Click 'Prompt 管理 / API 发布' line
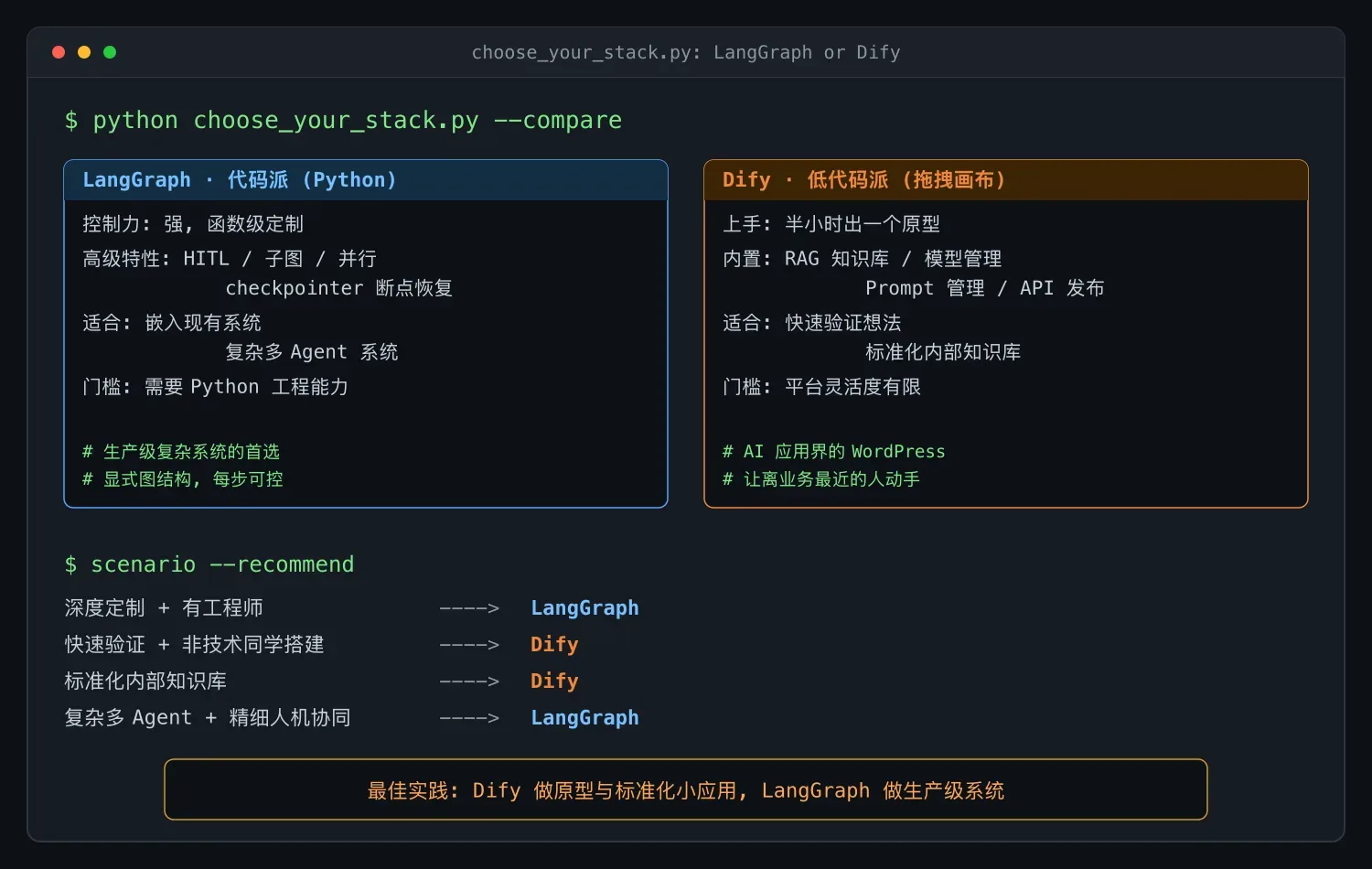 click(985, 288)
